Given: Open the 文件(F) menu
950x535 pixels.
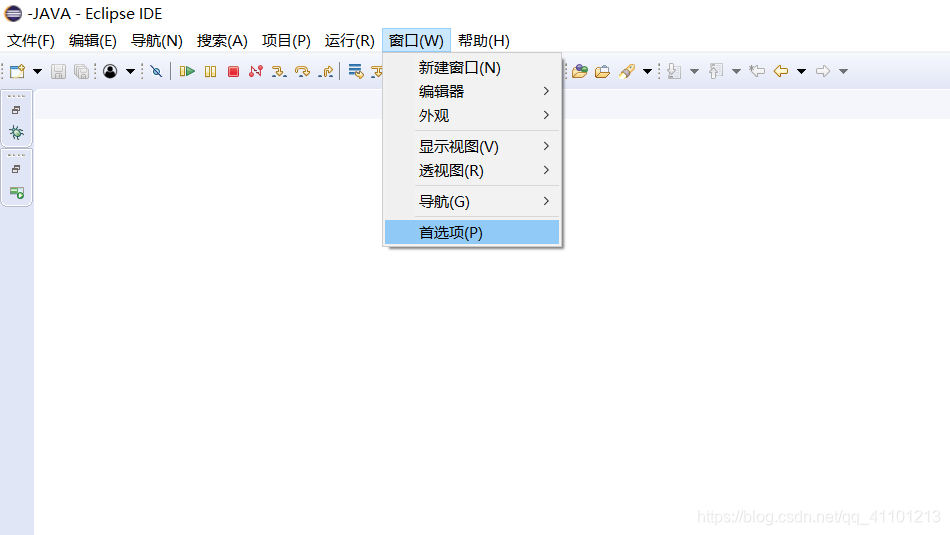Looking at the screenshot, I should click(31, 41).
